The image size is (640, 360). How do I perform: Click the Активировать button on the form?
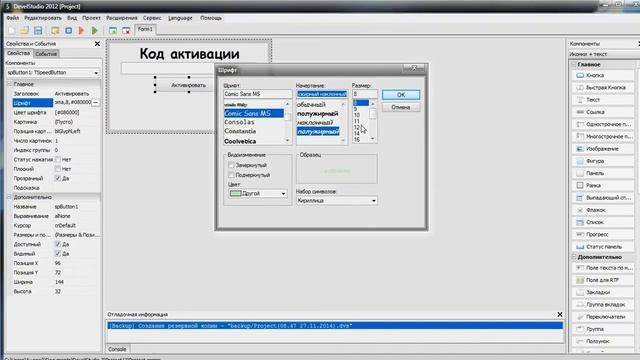[189, 85]
